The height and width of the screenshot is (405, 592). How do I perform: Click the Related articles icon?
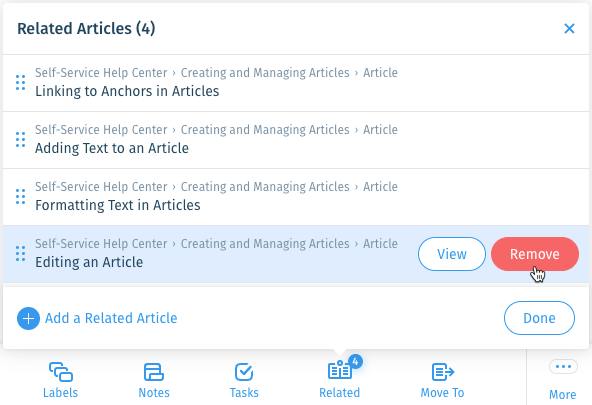coord(339,370)
